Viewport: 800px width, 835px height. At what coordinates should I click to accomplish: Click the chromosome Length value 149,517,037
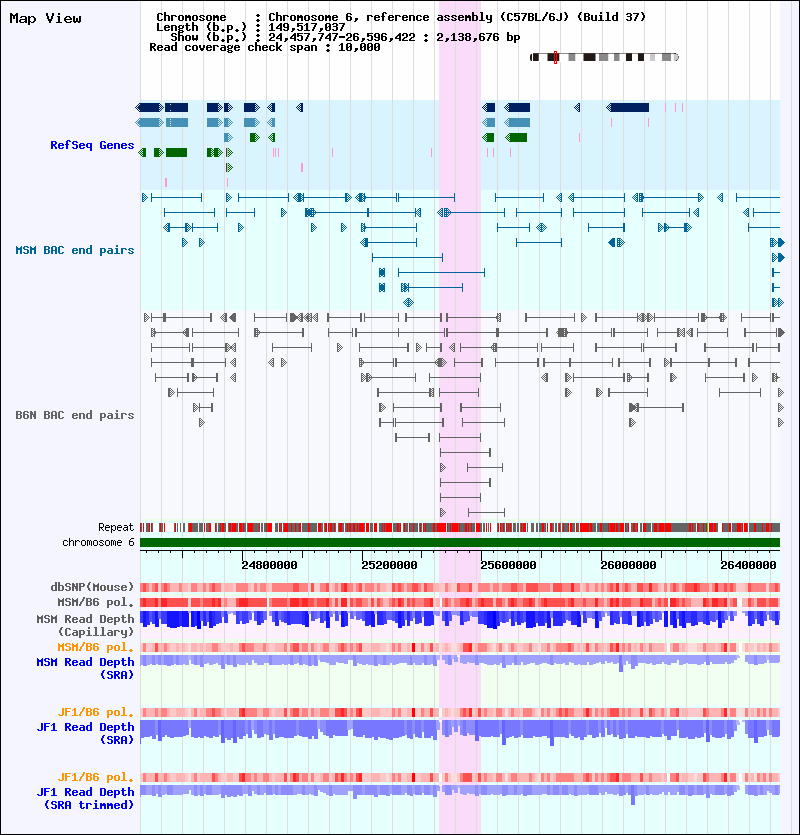306,27
